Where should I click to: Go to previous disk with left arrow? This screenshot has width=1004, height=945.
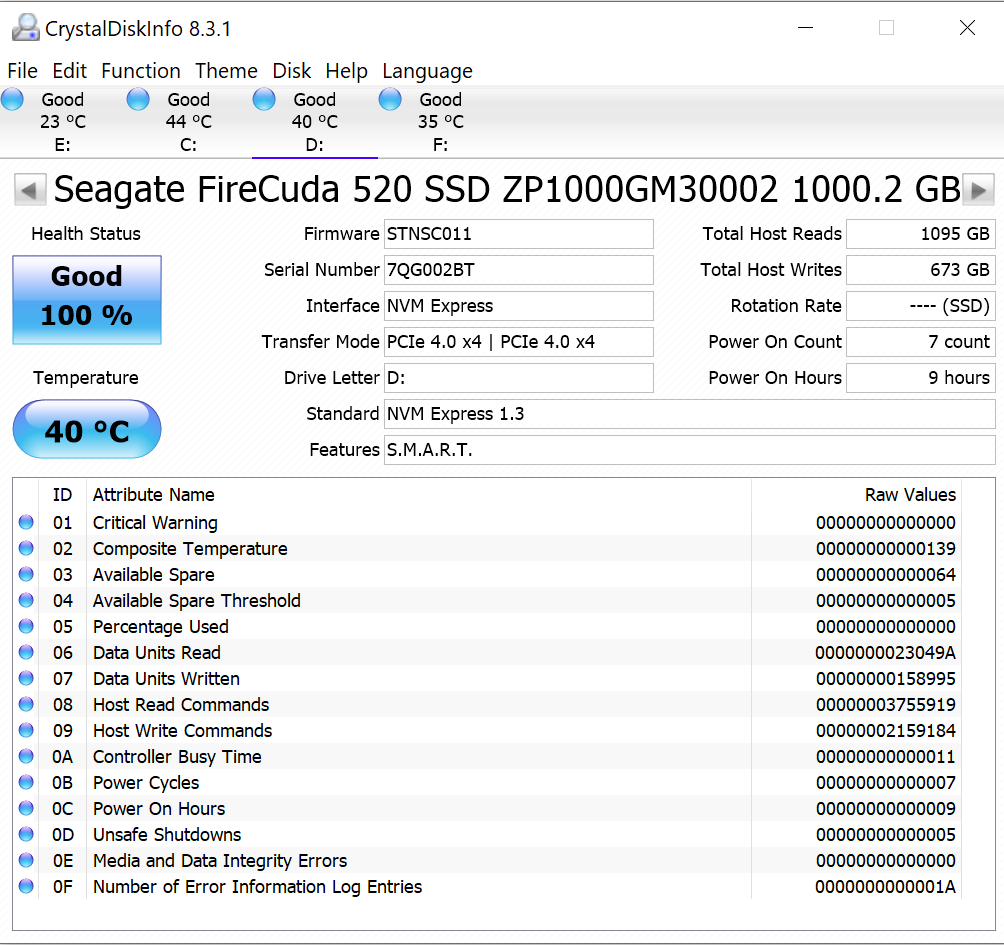click(30, 189)
